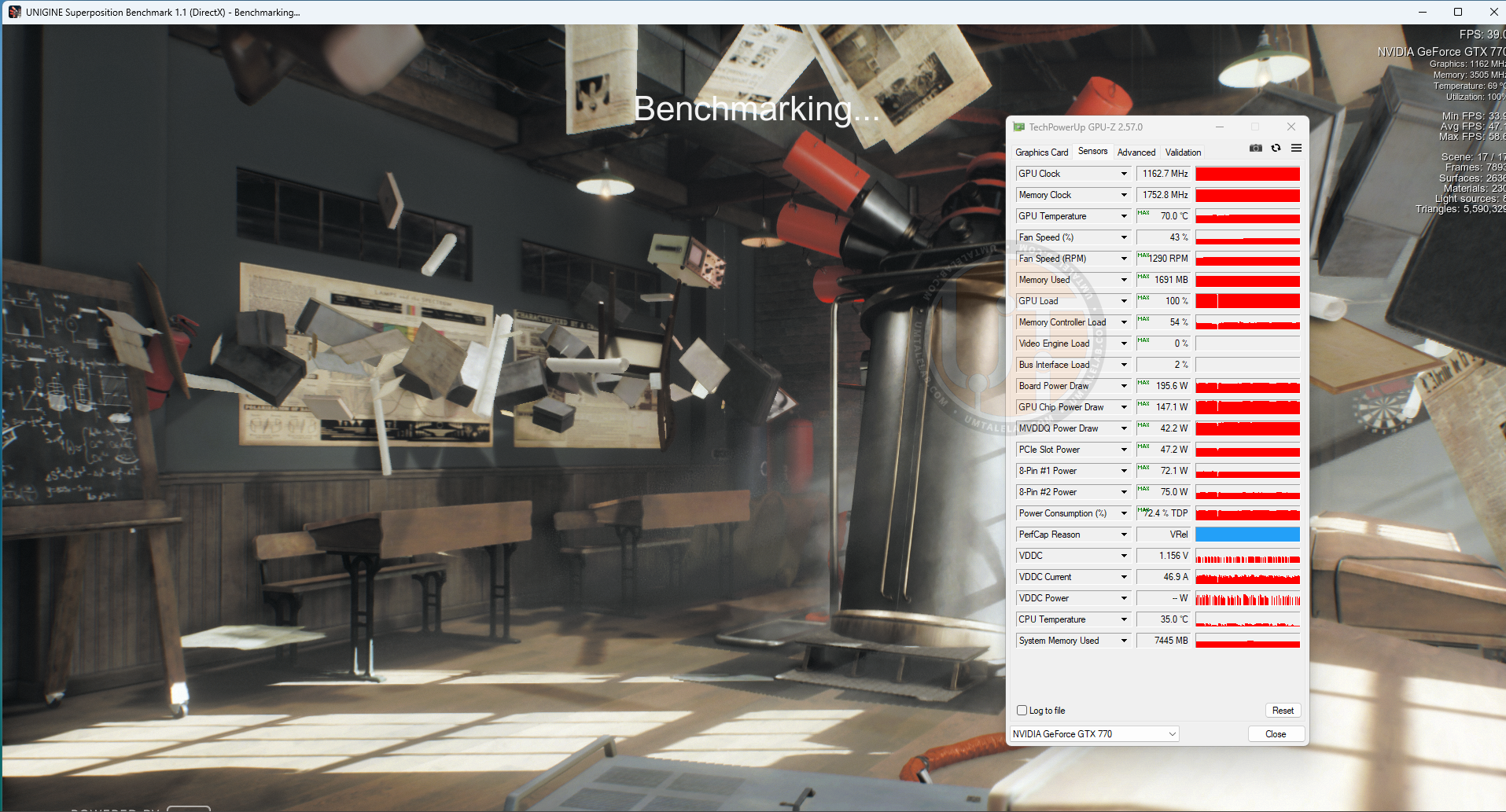
Task: Expand the System Memory Used dropdown
Action: pyautogui.click(x=1124, y=641)
